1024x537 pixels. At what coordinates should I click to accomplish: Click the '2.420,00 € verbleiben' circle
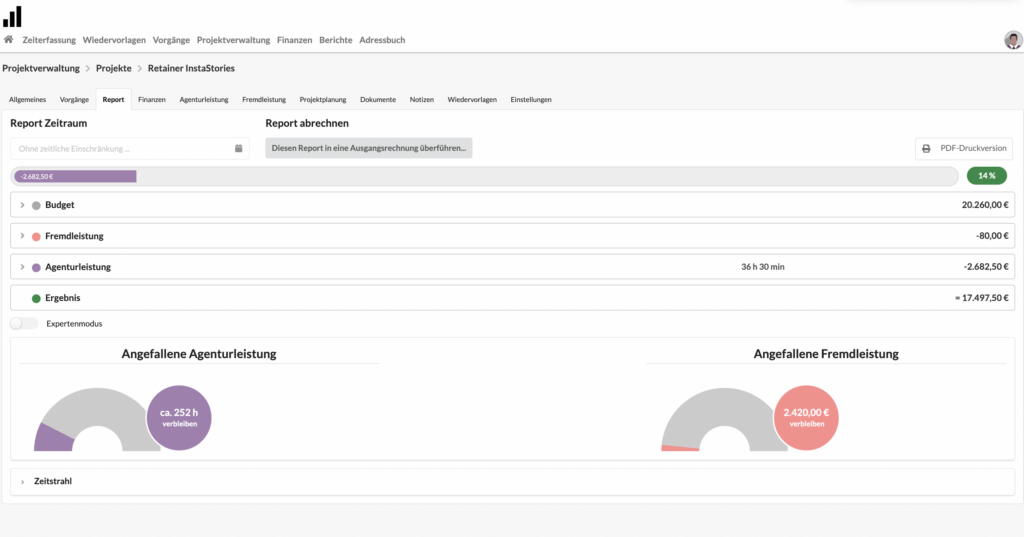point(806,417)
